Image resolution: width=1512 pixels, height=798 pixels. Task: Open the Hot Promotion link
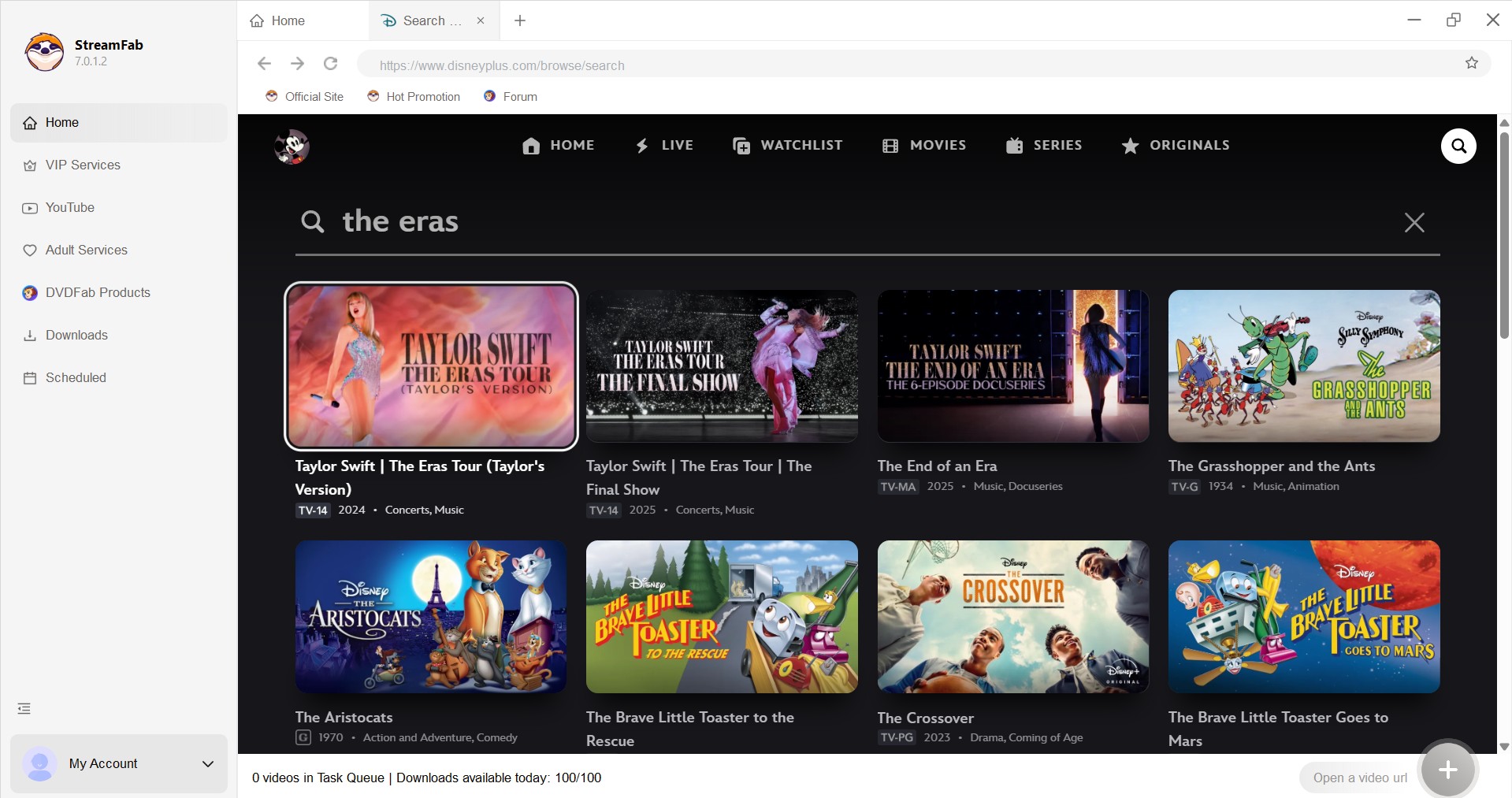[414, 96]
